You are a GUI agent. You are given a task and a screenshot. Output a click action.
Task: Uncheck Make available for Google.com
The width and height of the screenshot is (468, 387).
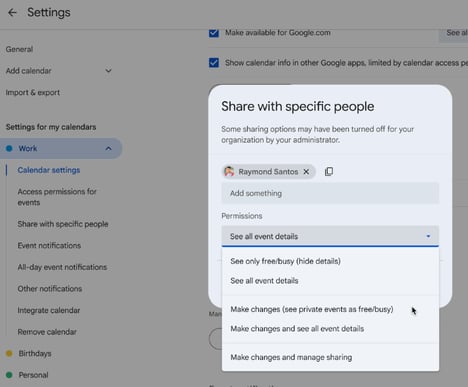[x=214, y=33]
